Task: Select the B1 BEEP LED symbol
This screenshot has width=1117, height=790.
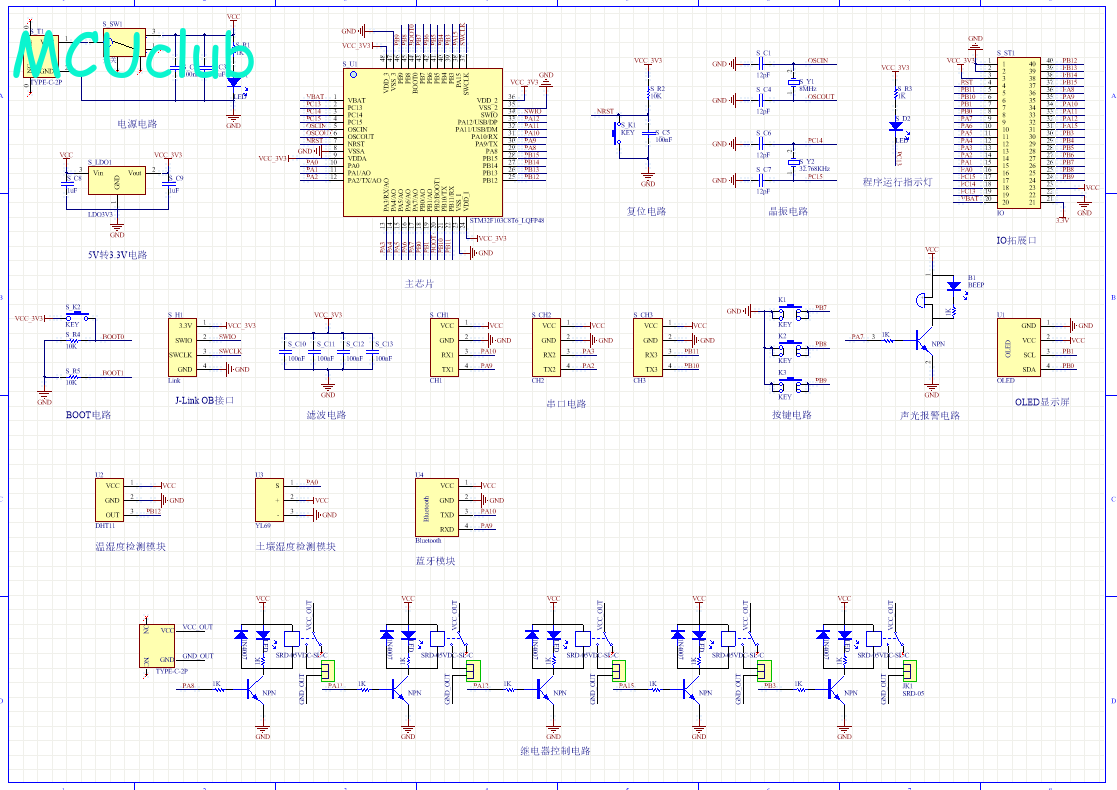Action: pos(954,286)
